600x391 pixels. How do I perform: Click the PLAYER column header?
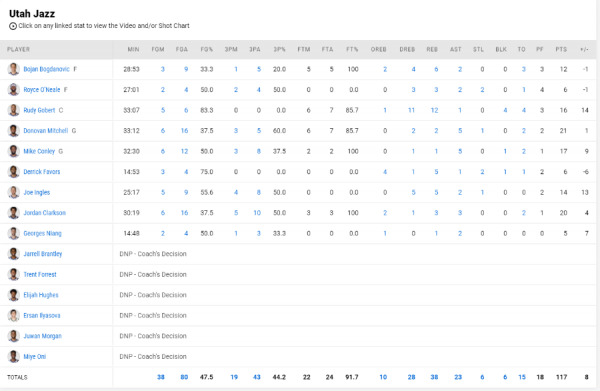coord(18,49)
